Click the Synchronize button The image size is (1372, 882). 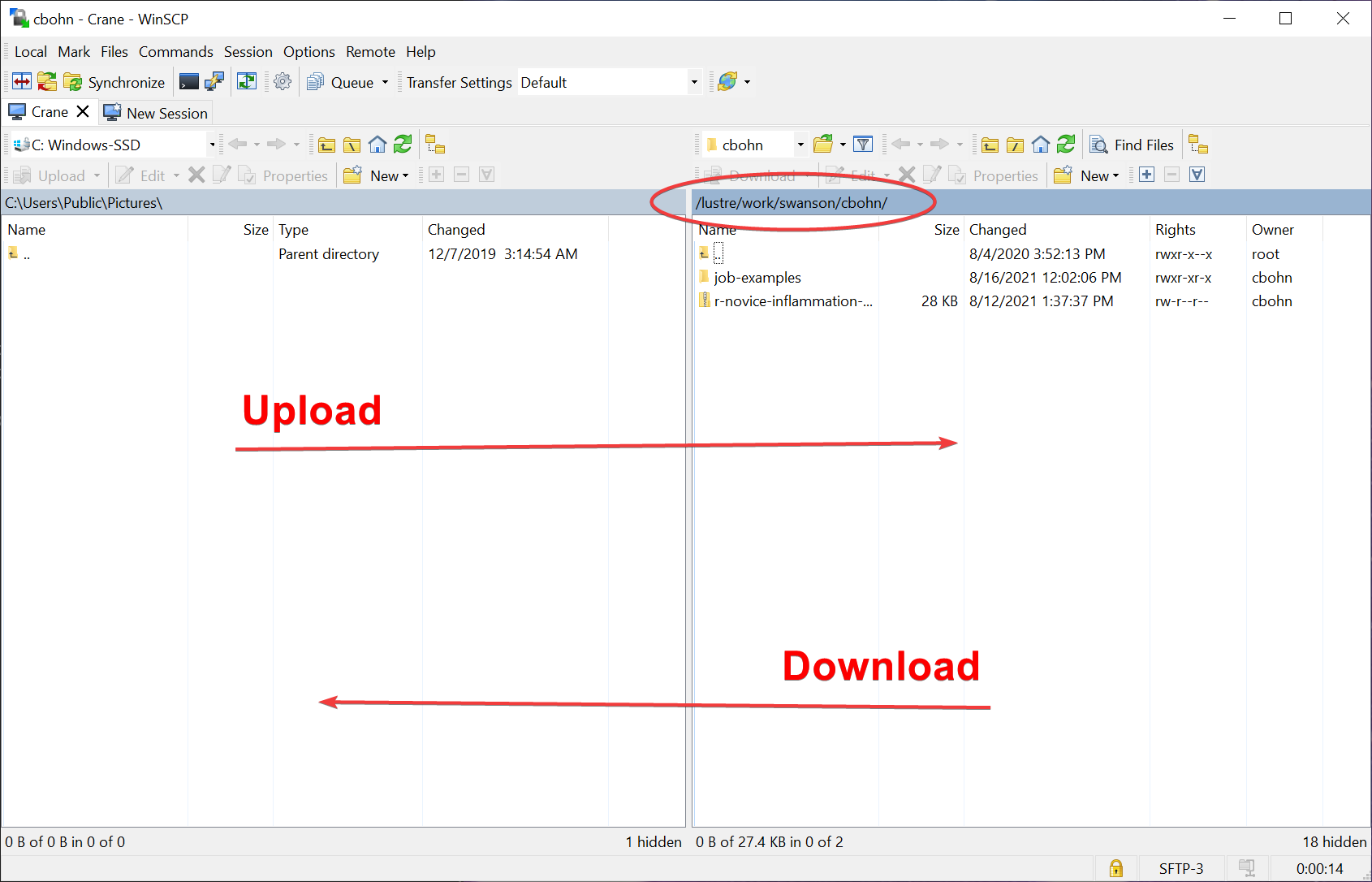(x=114, y=82)
